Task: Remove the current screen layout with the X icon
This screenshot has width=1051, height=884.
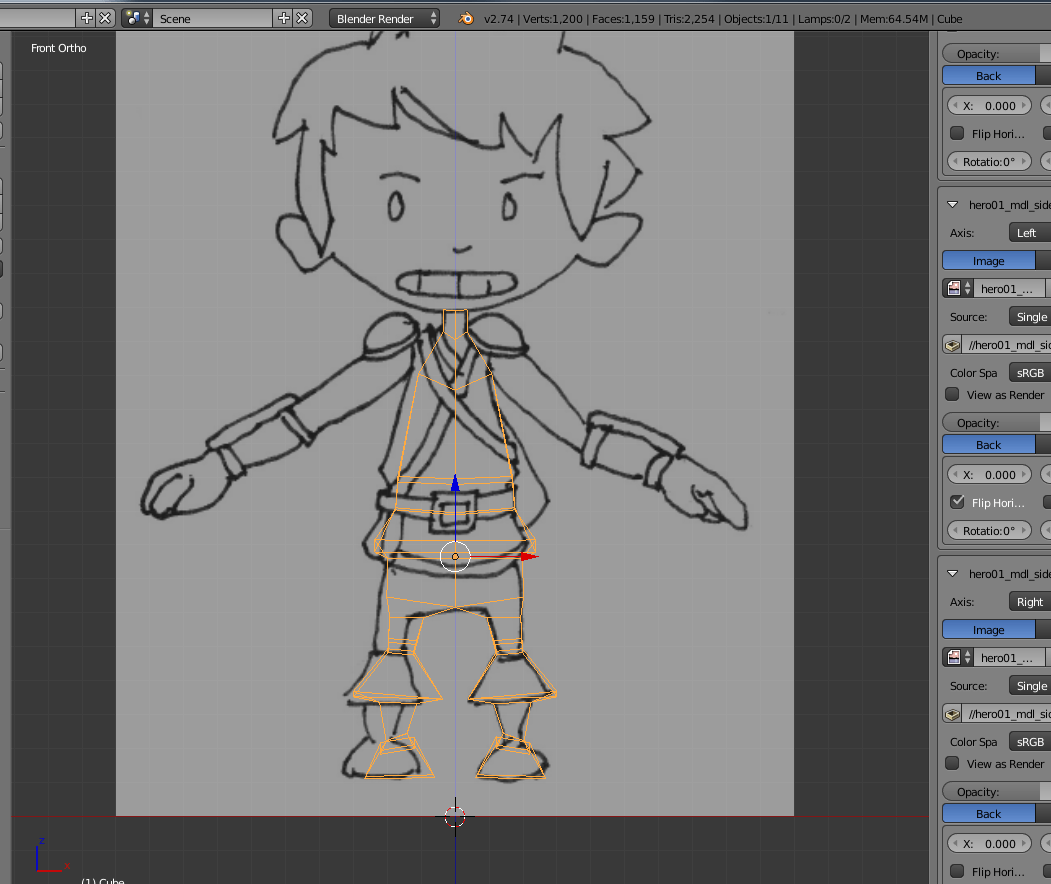Action: click(x=105, y=17)
